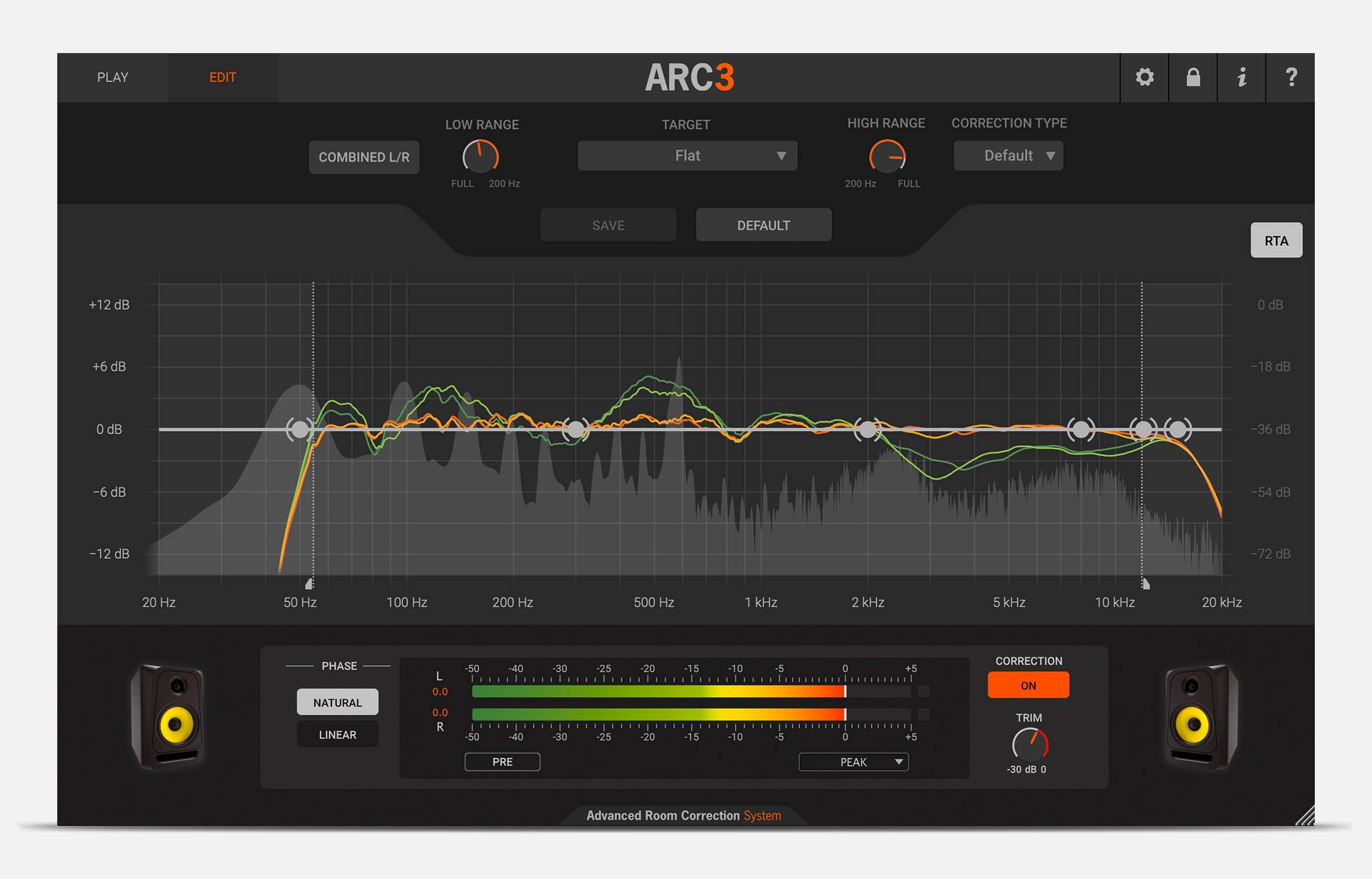Click the R peak value 0.0
This screenshot has height=879, width=1372.
point(440,712)
